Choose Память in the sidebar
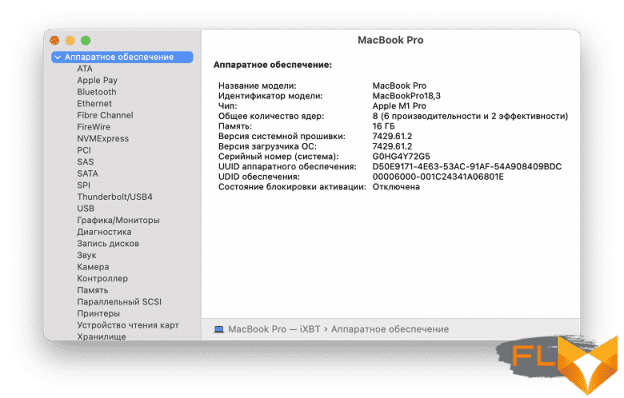The image size is (624, 398). [x=92, y=290]
